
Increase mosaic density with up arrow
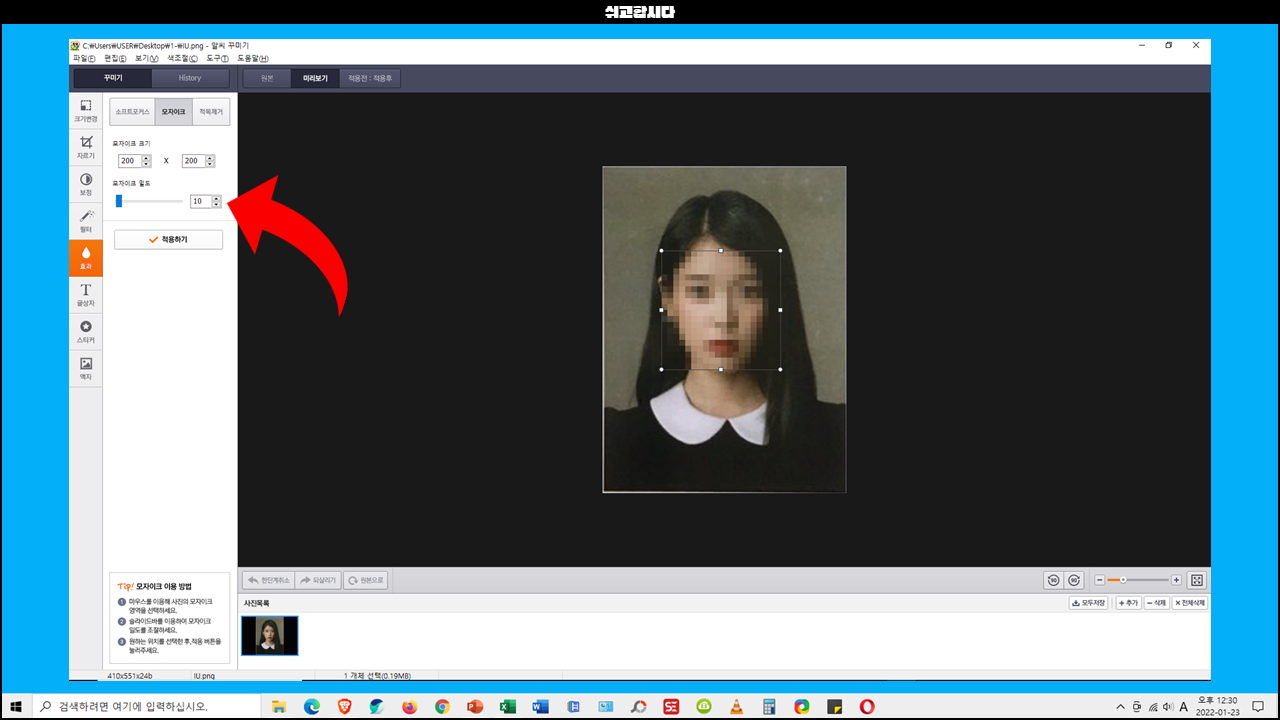(216, 198)
